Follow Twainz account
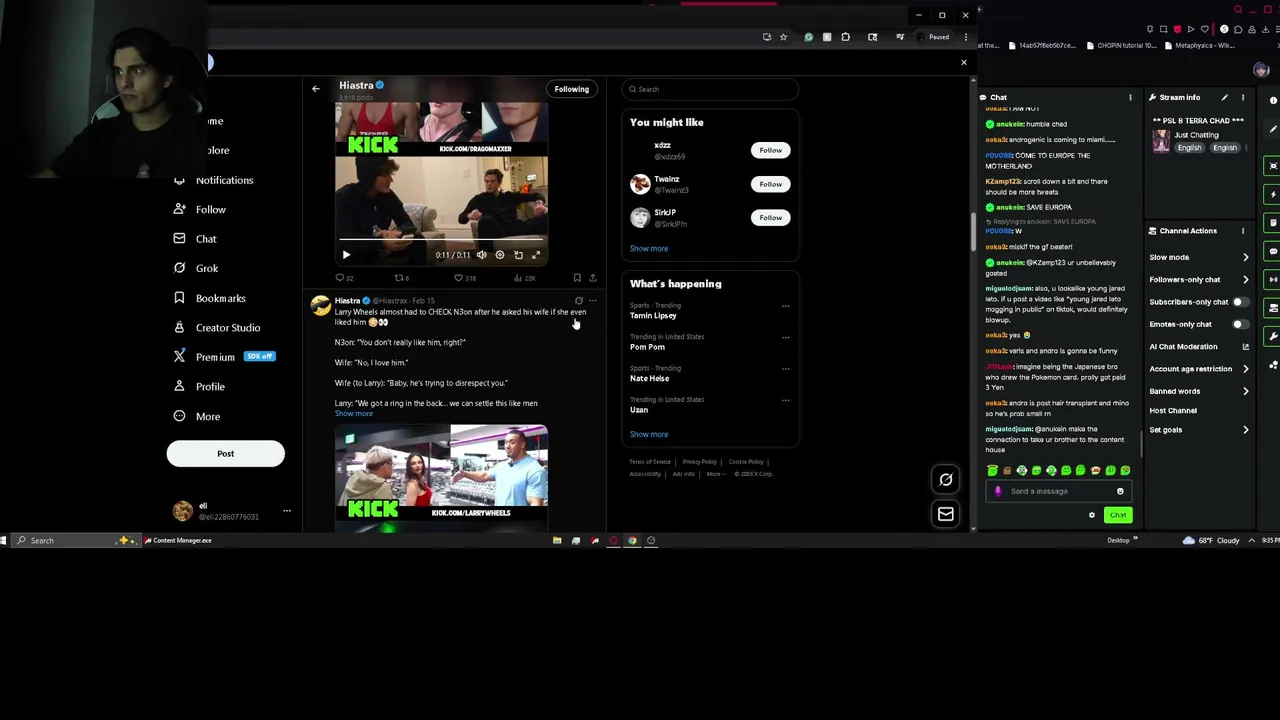This screenshot has height=720, width=1280. [x=770, y=184]
